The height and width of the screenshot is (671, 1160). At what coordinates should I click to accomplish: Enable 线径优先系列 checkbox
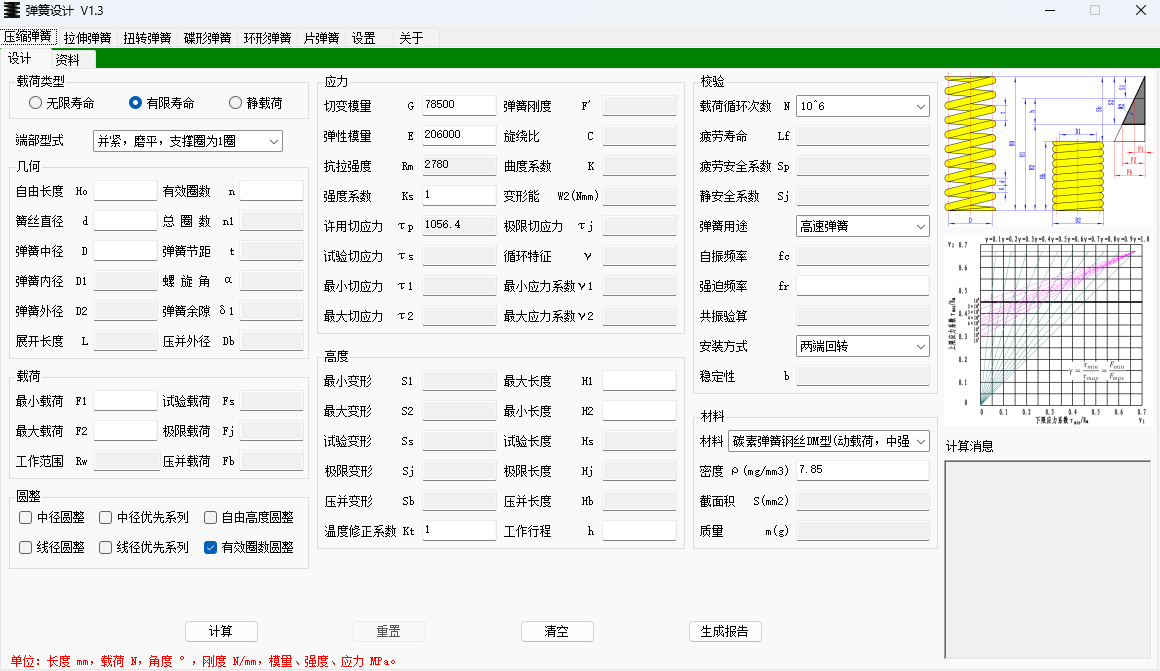[x=144, y=547]
